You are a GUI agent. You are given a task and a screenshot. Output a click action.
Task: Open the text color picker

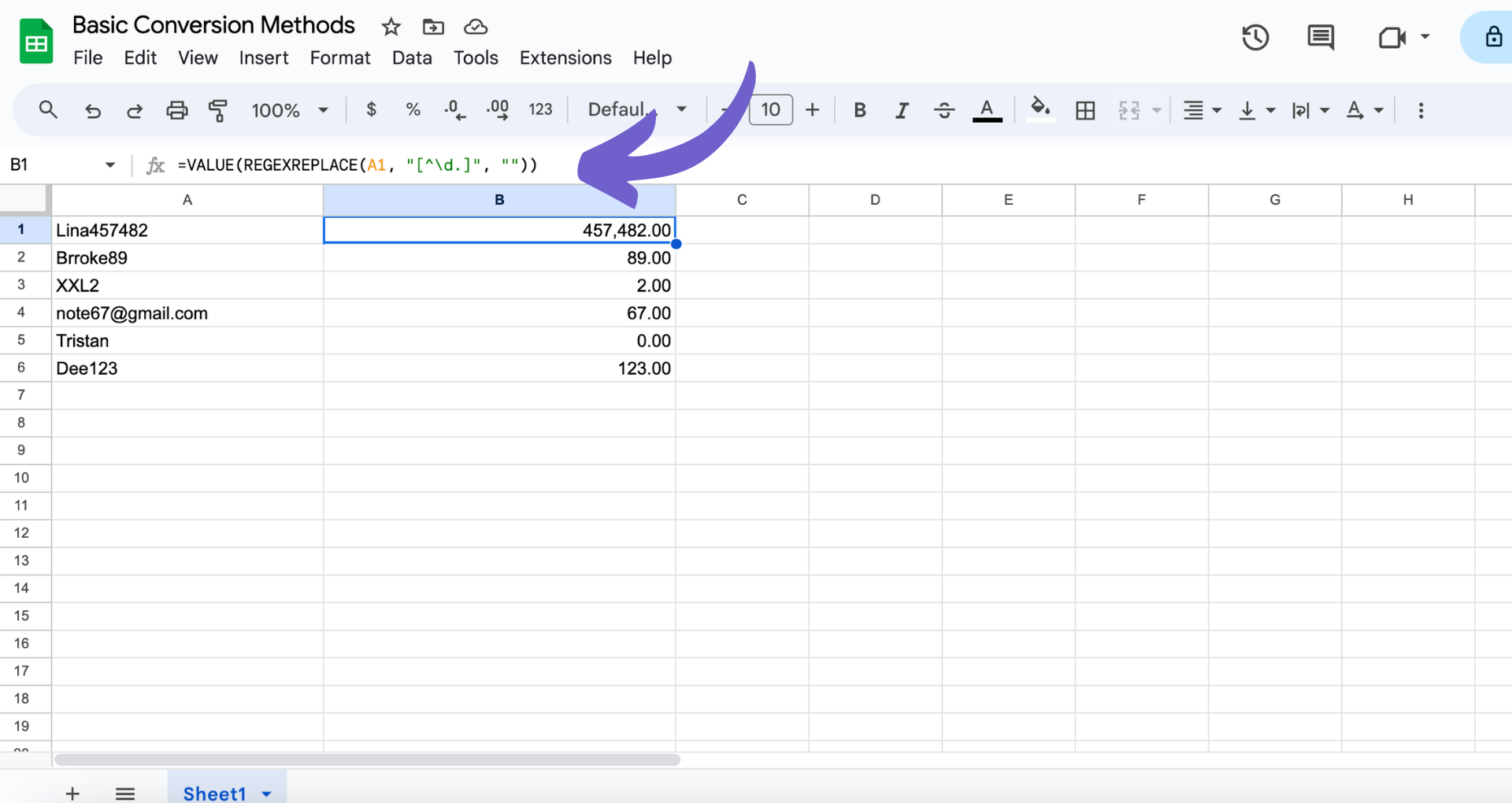pyautogui.click(x=987, y=110)
